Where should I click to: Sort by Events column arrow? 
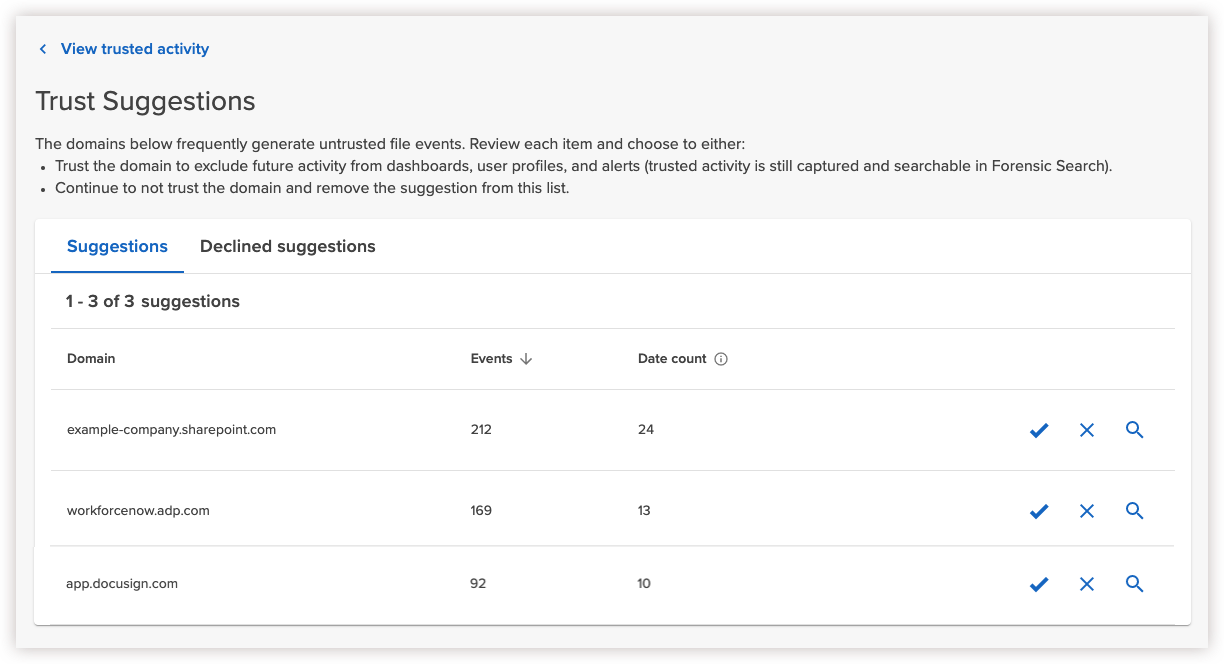pos(526,359)
